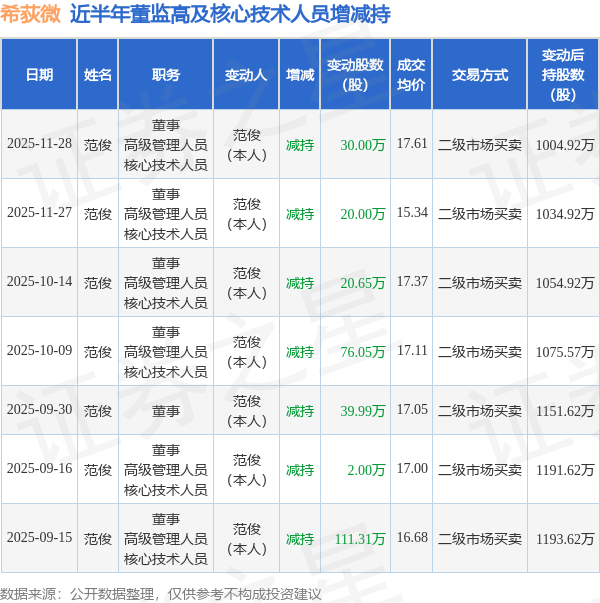Viewport: 600px width, 603px height.
Task: Click the average price 16.68
Action: [412, 537]
